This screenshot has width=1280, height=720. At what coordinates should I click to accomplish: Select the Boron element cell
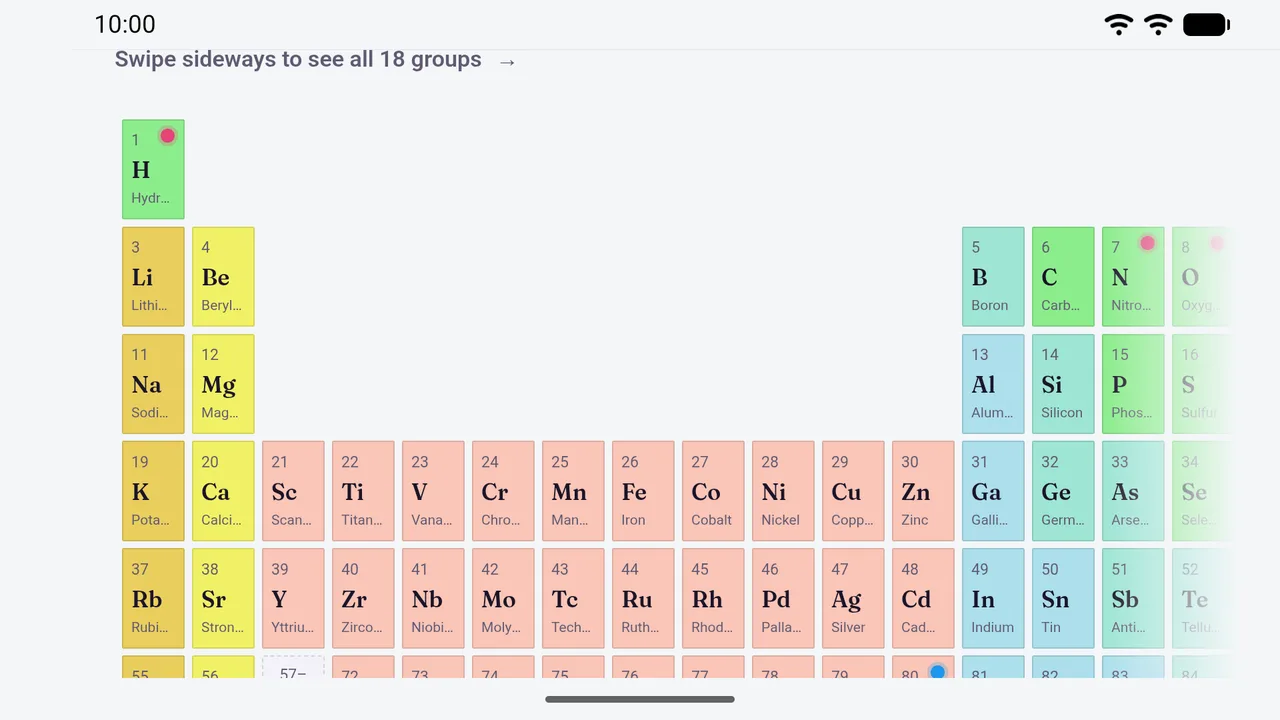993,277
